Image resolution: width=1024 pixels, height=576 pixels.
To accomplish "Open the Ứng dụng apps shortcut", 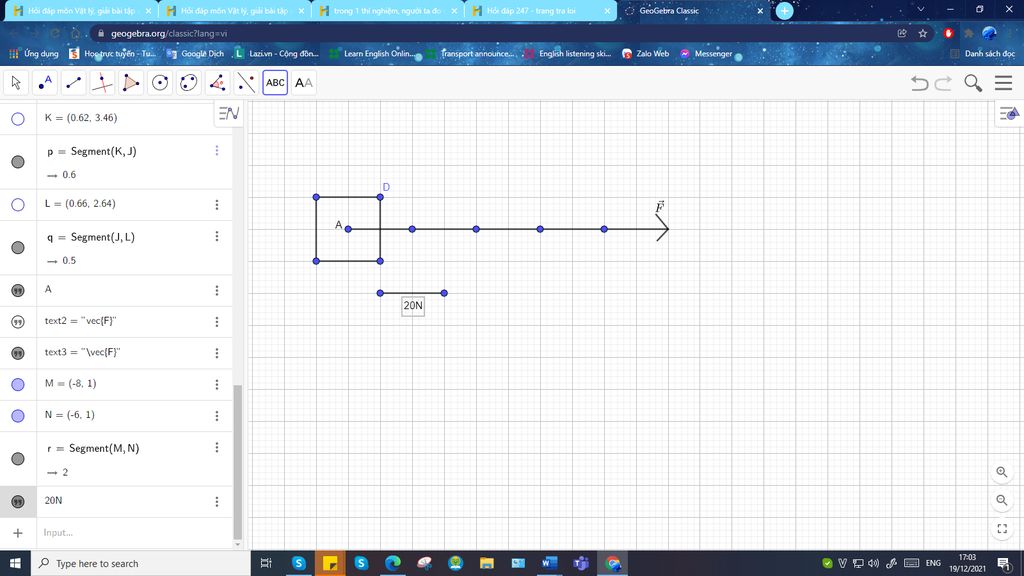I will 33,54.
